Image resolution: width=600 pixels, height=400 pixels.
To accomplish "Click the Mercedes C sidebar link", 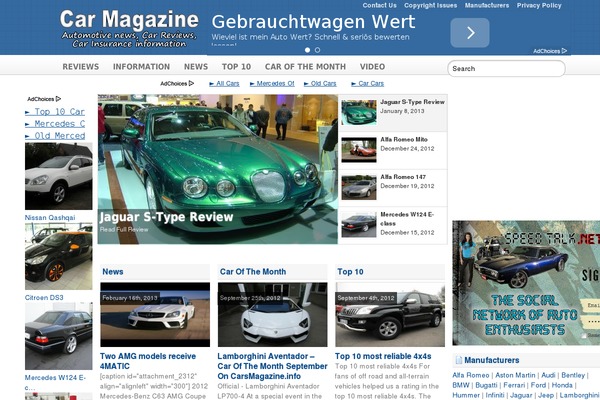I will click(55, 124).
